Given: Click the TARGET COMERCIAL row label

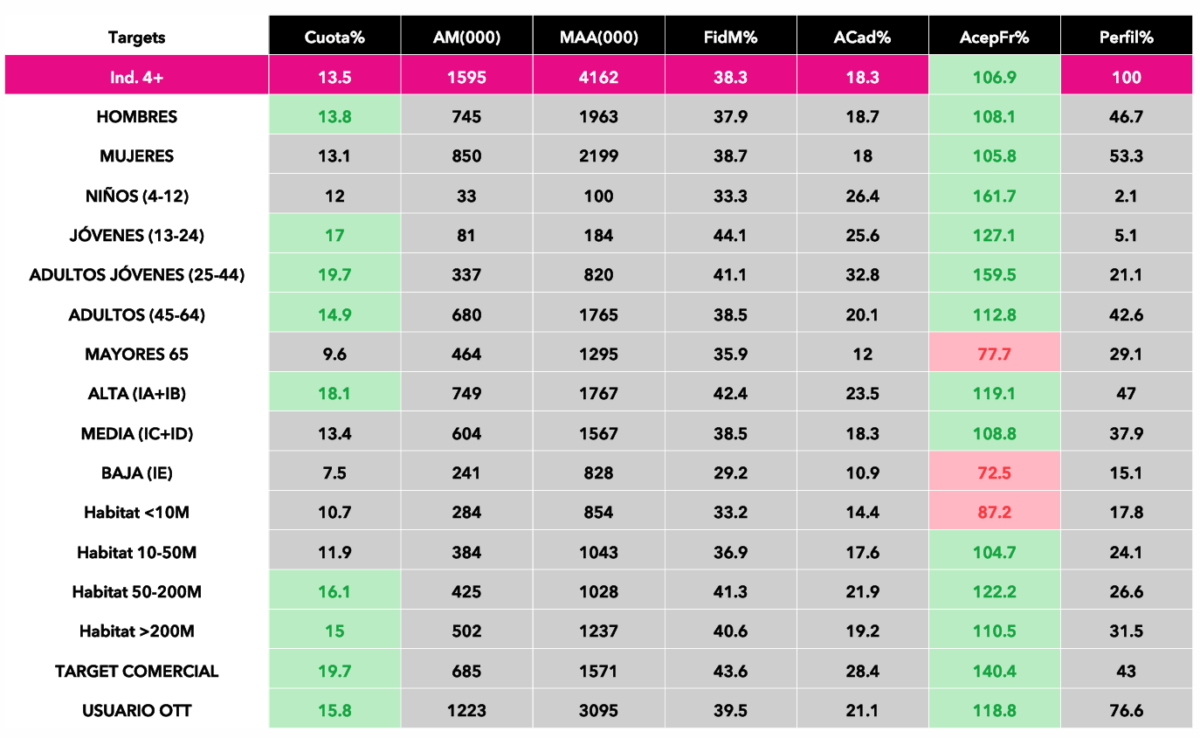Looking at the screenshot, I should point(137,671).
